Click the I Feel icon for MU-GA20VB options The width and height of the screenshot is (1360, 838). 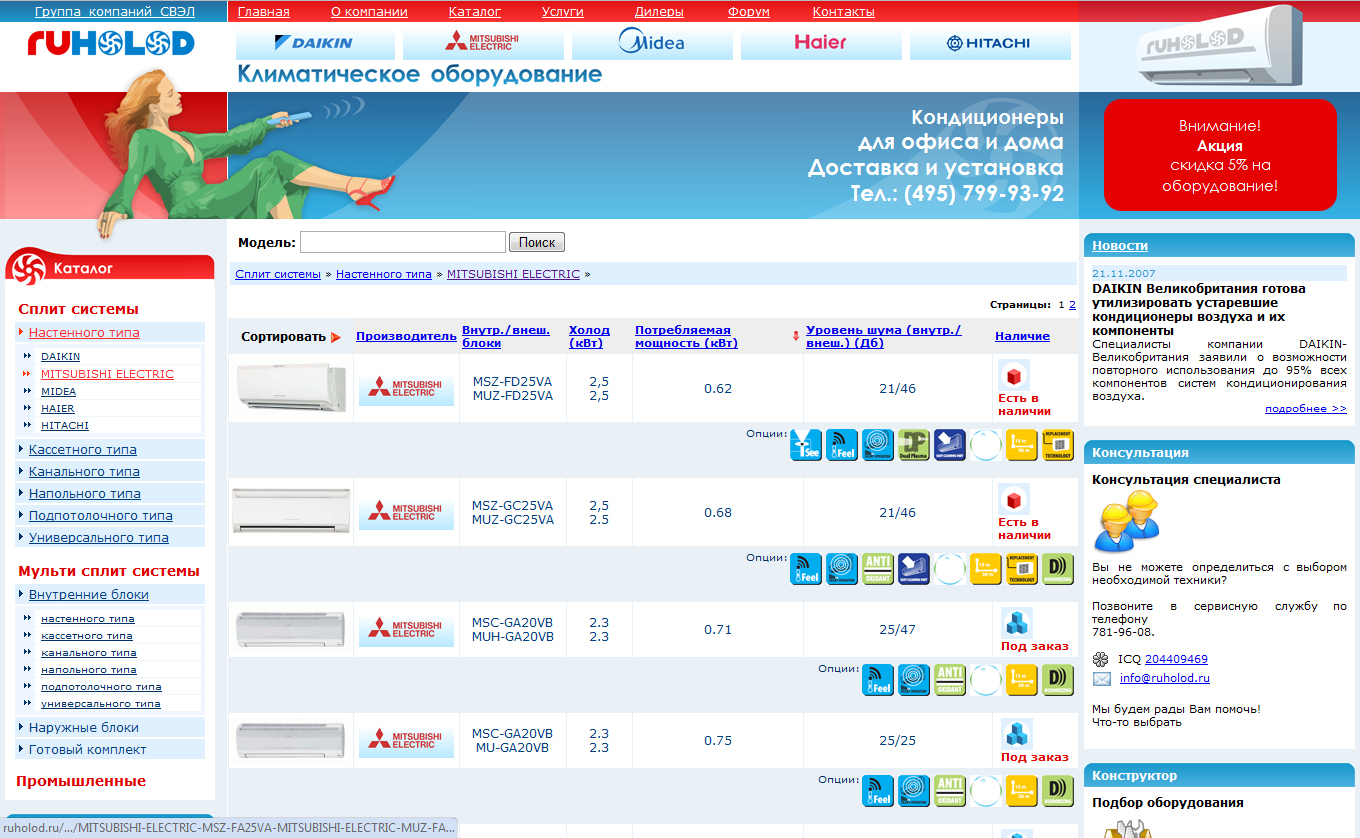878,791
